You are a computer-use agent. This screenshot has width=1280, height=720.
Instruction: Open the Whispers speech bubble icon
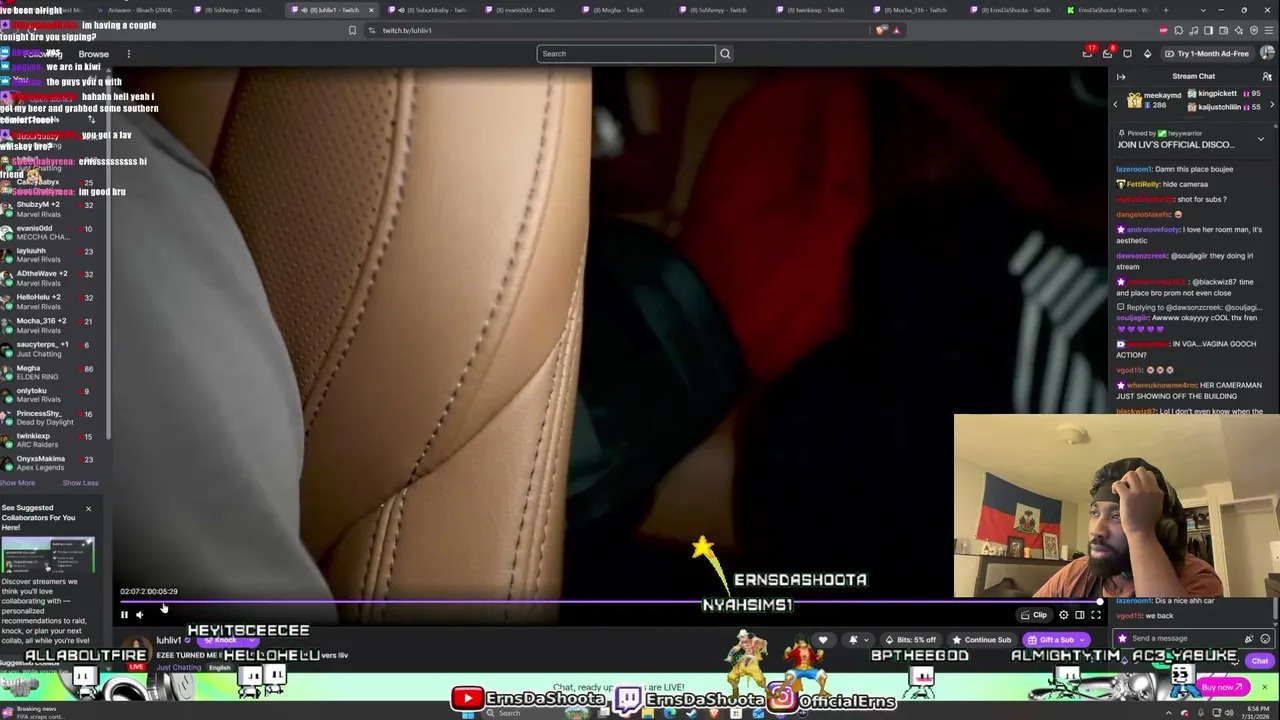[1128, 53]
